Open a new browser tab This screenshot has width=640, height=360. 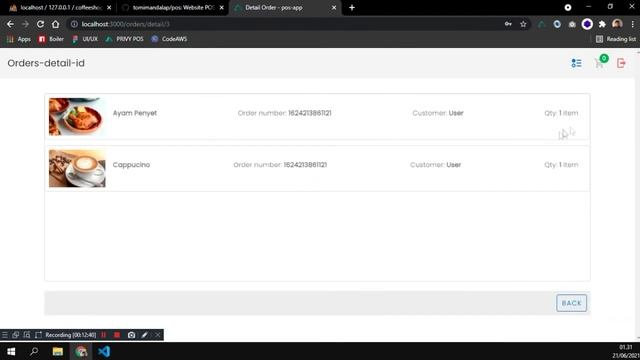pyautogui.click(x=352, y=7)
